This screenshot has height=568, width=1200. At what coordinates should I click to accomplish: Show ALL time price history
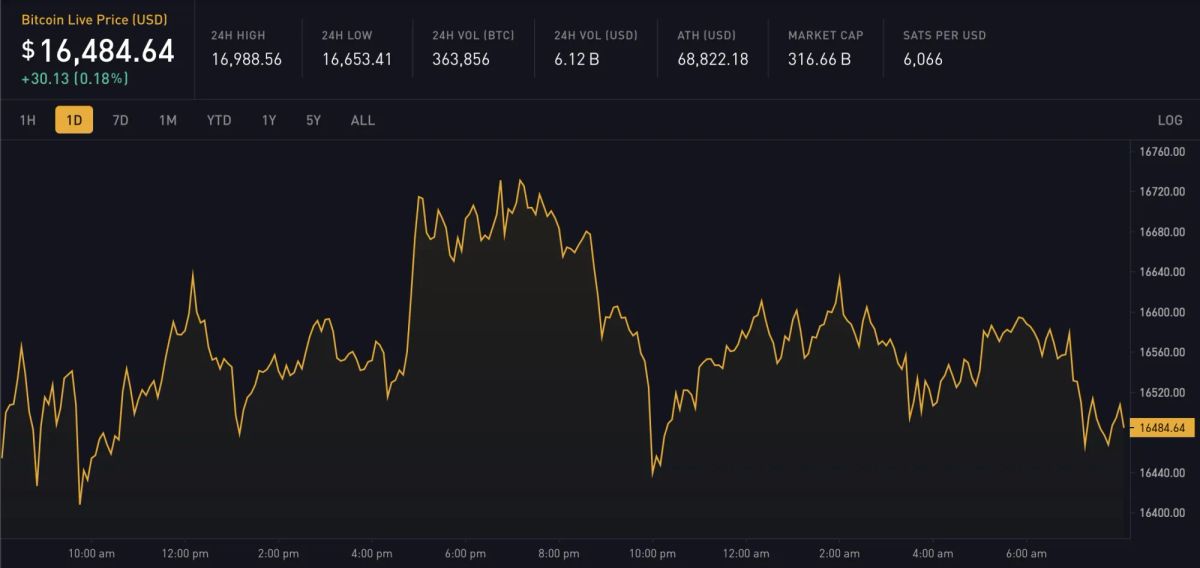click(x=363, y=120)
